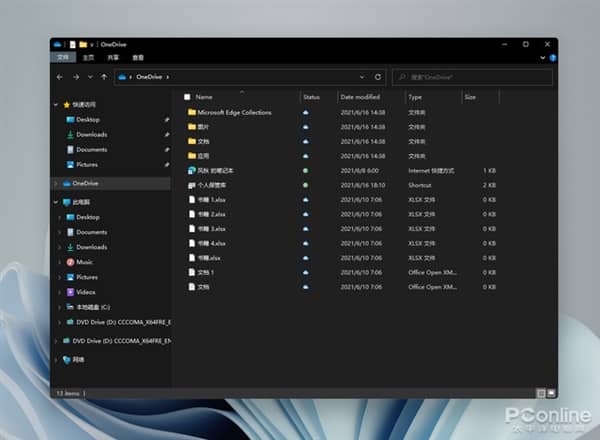Open the recent locations dropdown arrow
The width and height of the screenshot is (600, 440).
point(90,76)
